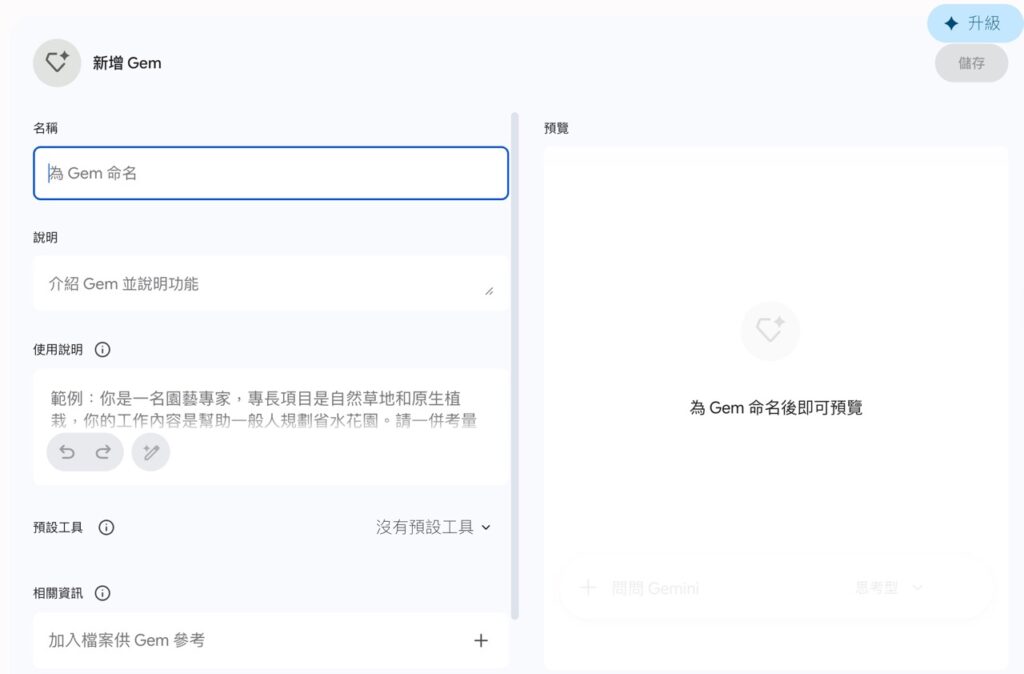The width and height of the screenshot is (1024, 674).
Task: Click the Gem placeholder icon in preview
Action: point(770,330)
